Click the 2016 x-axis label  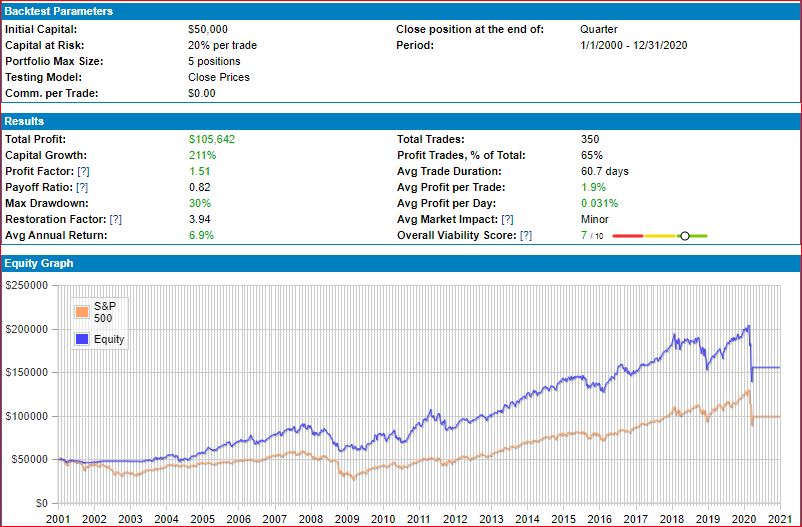(599, 519)
